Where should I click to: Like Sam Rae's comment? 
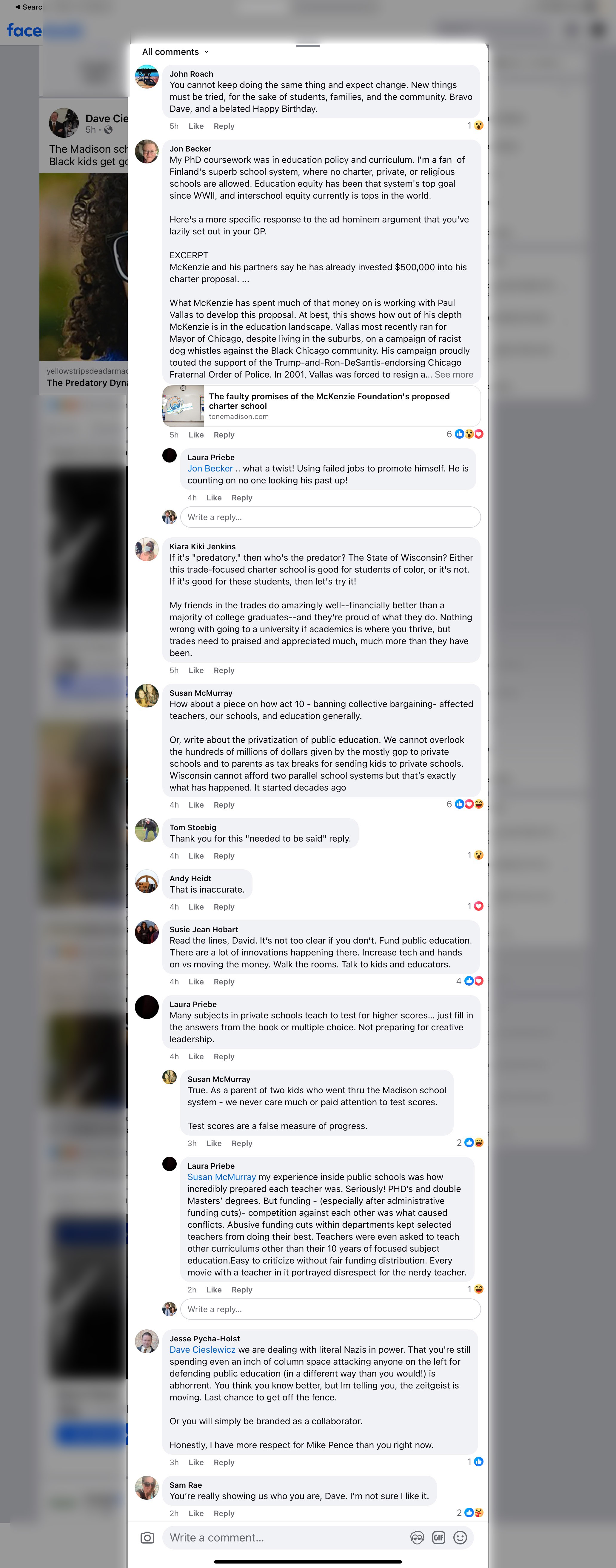(x=196, y=1513)
